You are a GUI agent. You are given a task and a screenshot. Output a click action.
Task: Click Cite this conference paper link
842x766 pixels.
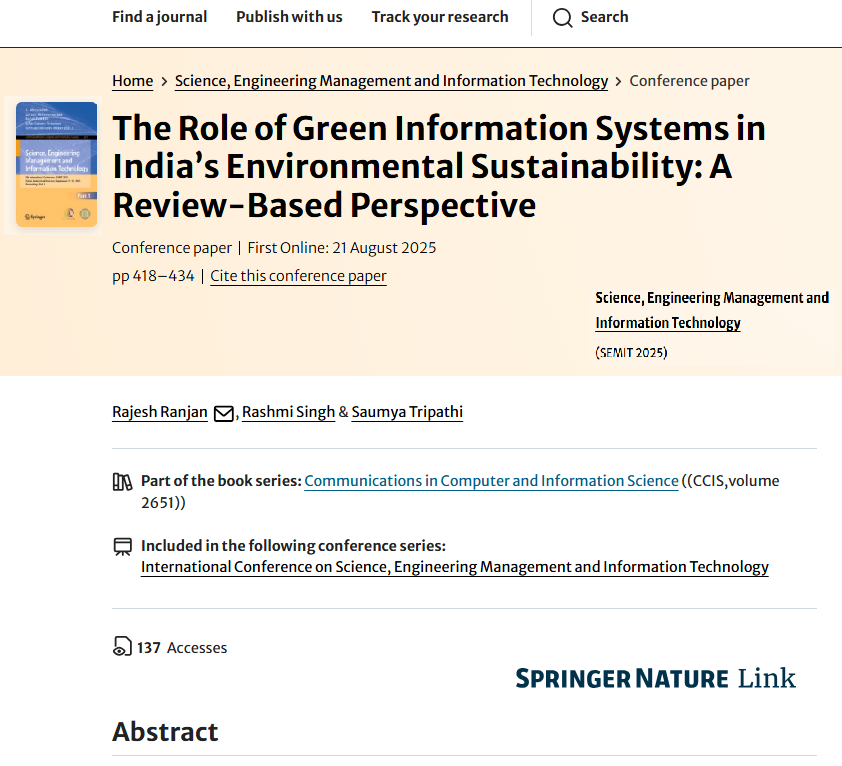(x=298, y=276)
